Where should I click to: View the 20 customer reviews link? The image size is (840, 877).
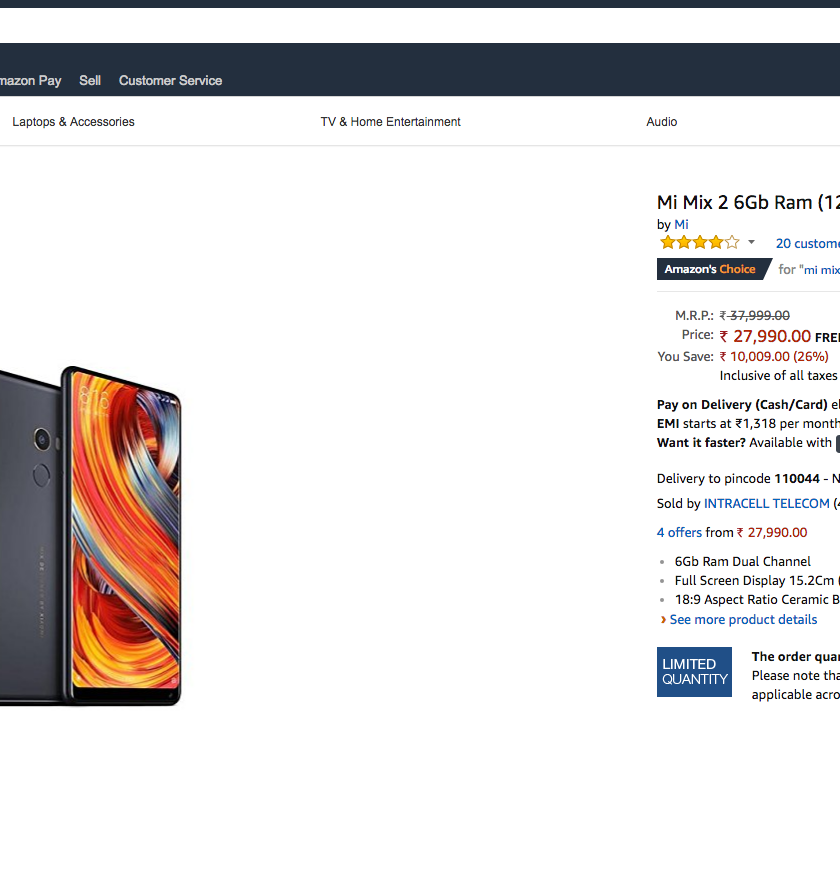tap(807, 243)
